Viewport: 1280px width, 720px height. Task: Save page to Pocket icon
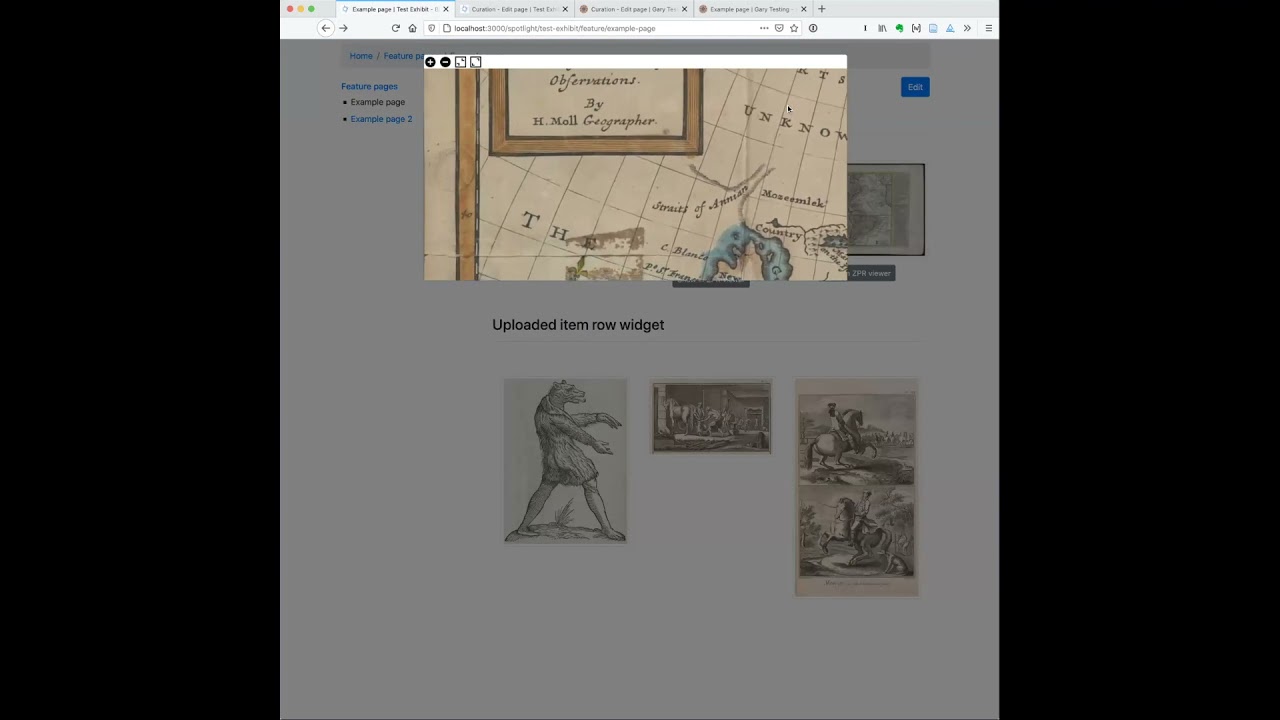(779, 28)
